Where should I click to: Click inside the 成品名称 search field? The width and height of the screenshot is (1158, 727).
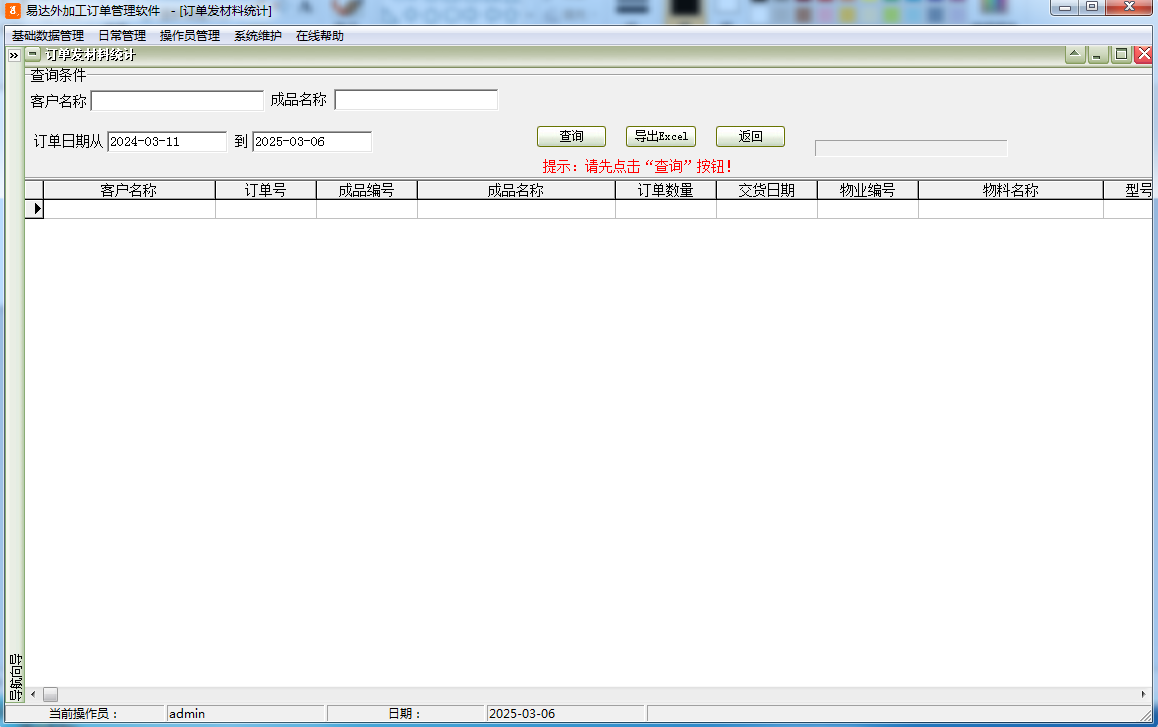click(x=416, y=99)
